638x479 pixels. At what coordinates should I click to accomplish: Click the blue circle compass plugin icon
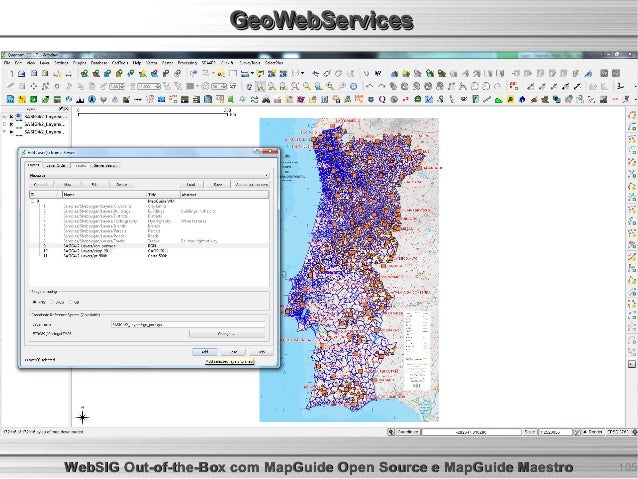[92, 99]
